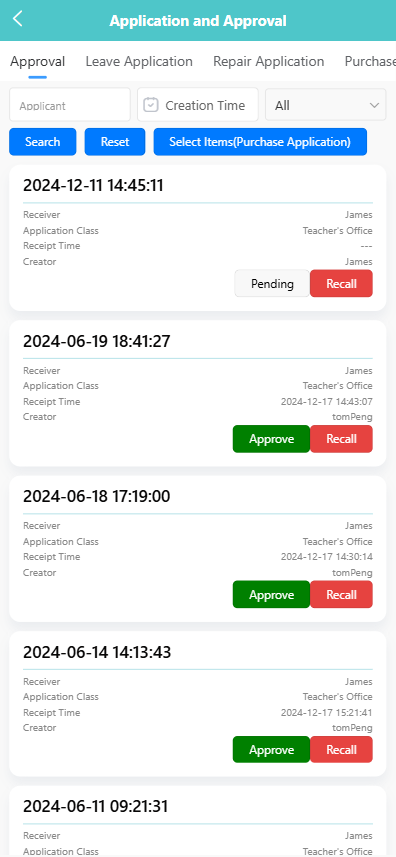The image size is (396, 857).
Task: Click Pending on the 2024-12-11 entry
Action: pyautogui.click(x=272, y=284)
